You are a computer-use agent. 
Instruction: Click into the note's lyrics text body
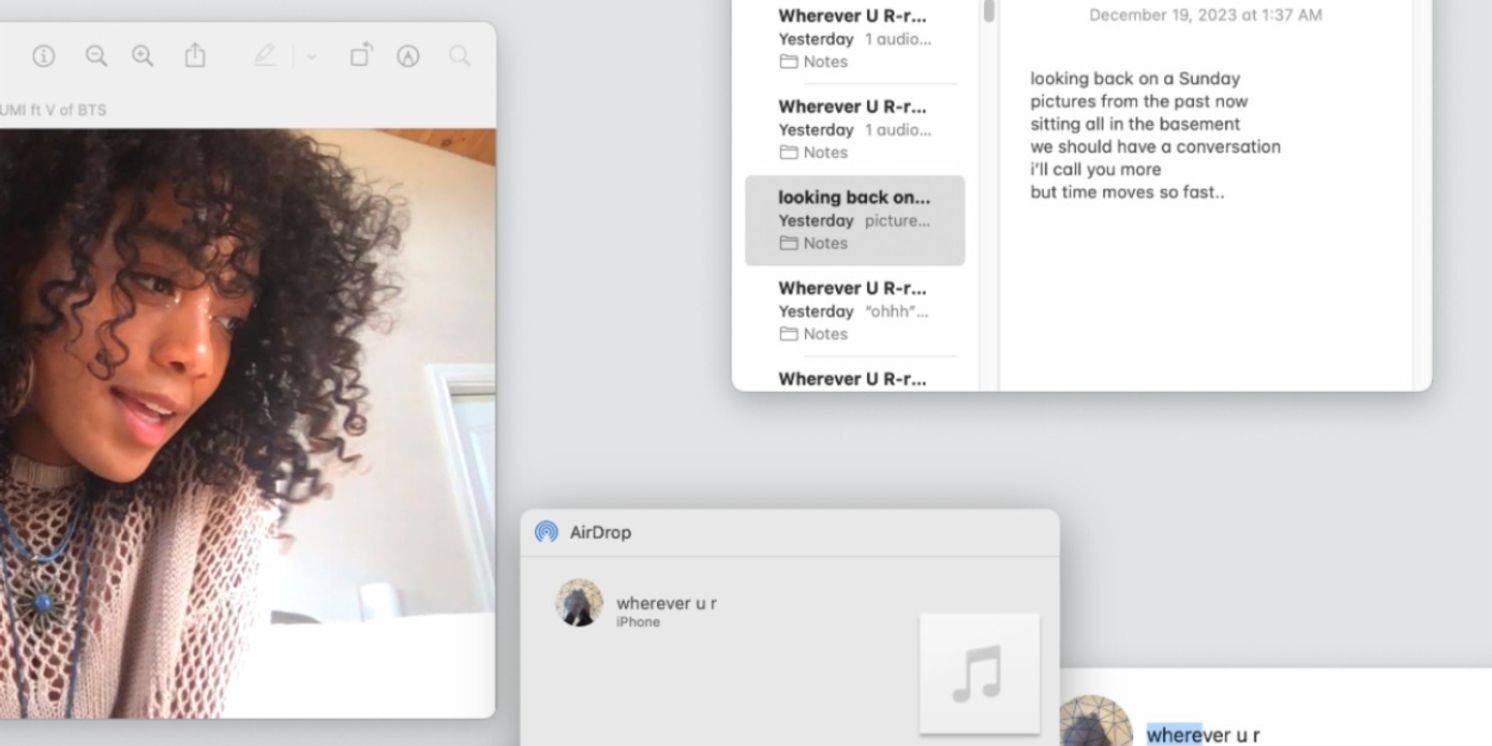1154,135
